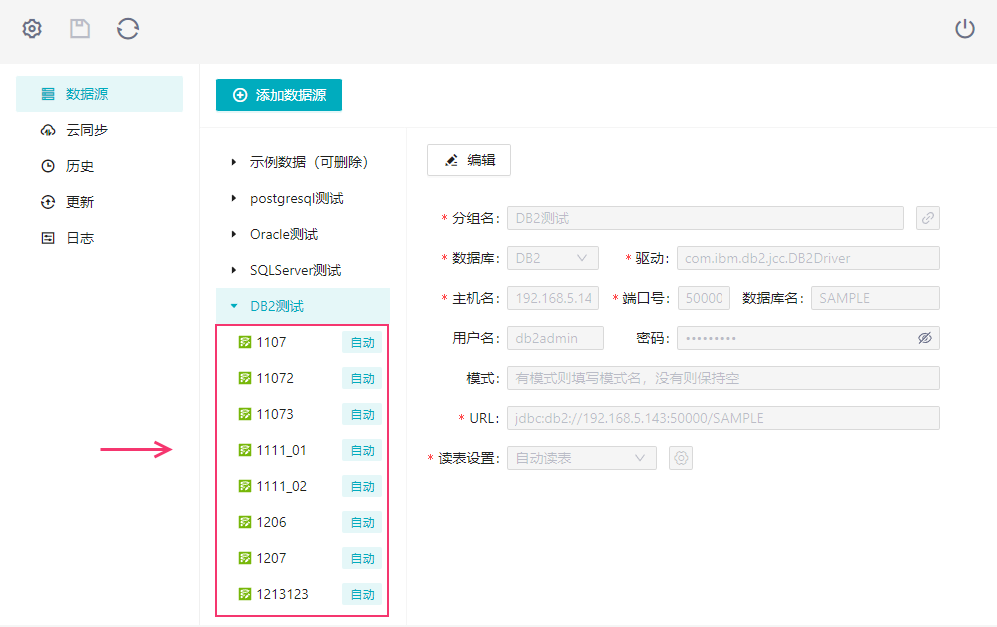Click the power icon at top right
The height and width of the screenshot is (627, 997).
tap(965, 29)
